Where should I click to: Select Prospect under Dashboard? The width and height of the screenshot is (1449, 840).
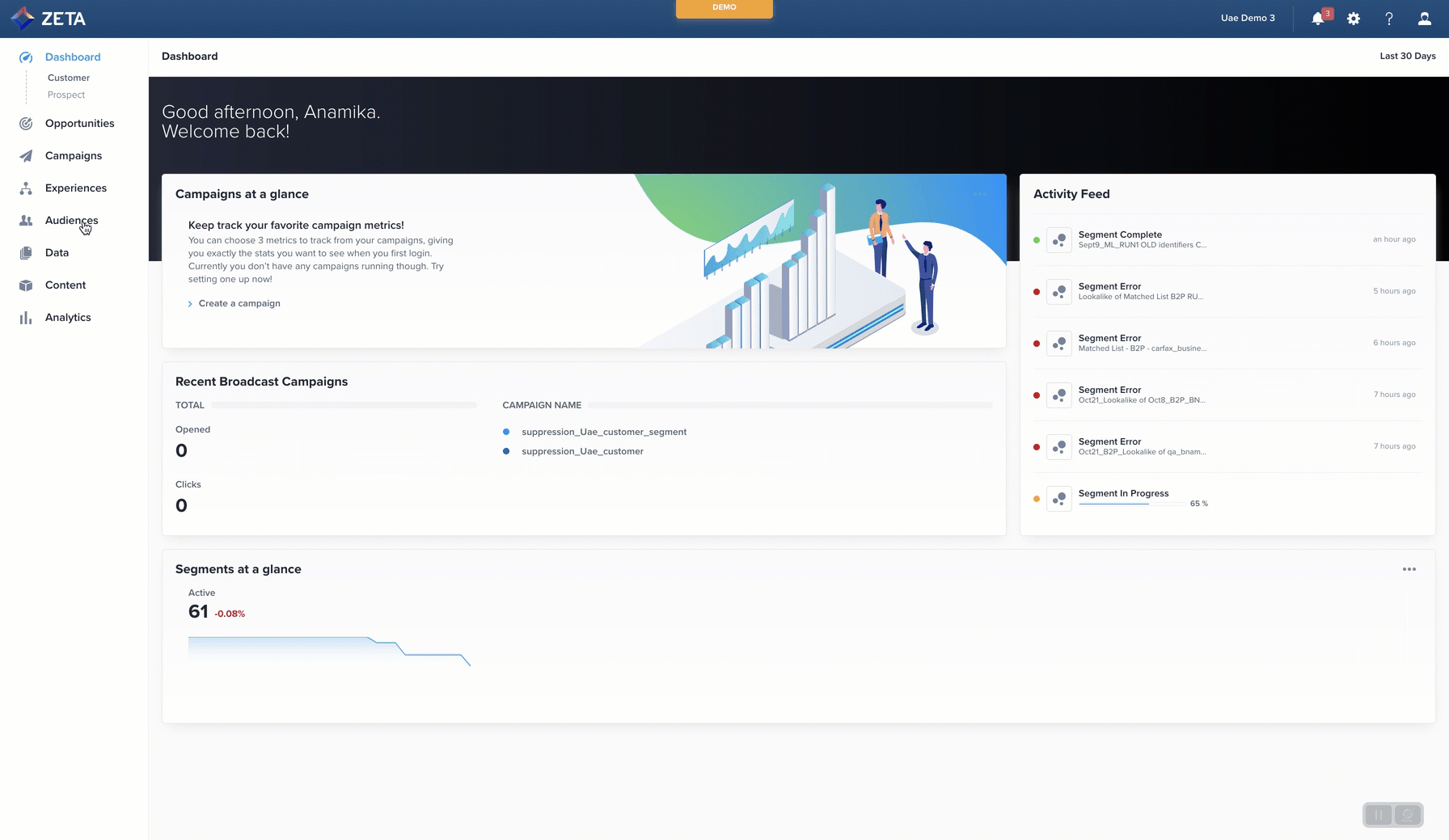(x=66, y=95)
